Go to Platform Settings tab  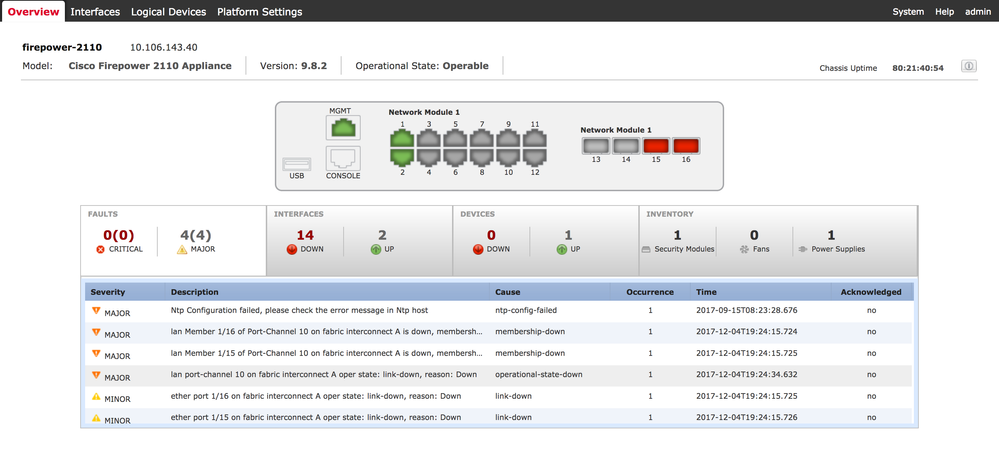coord(259,11)
